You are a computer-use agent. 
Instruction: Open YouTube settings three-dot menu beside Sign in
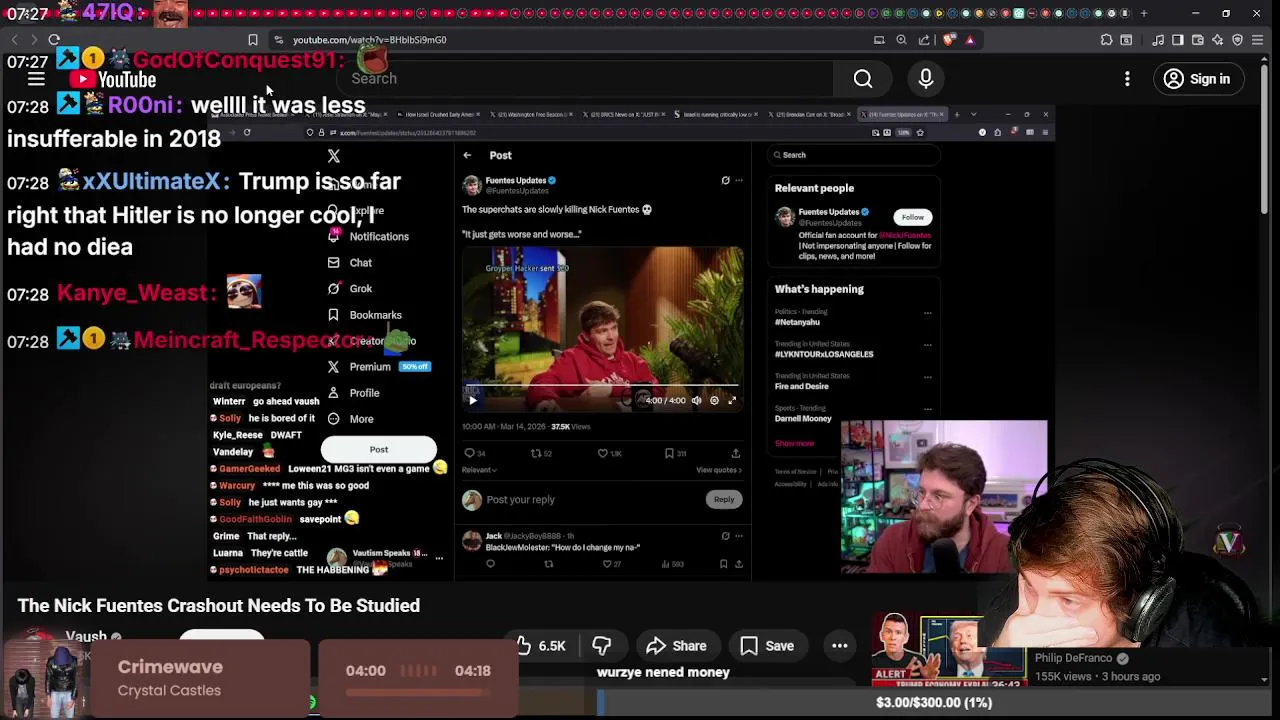1127,79
